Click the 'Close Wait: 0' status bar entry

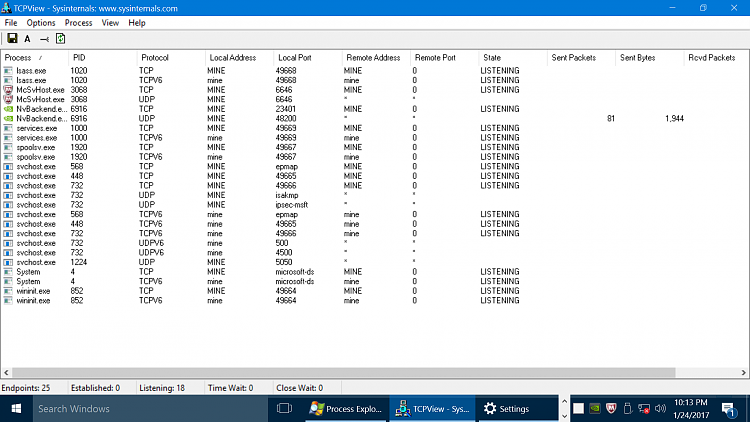[299, 388]
